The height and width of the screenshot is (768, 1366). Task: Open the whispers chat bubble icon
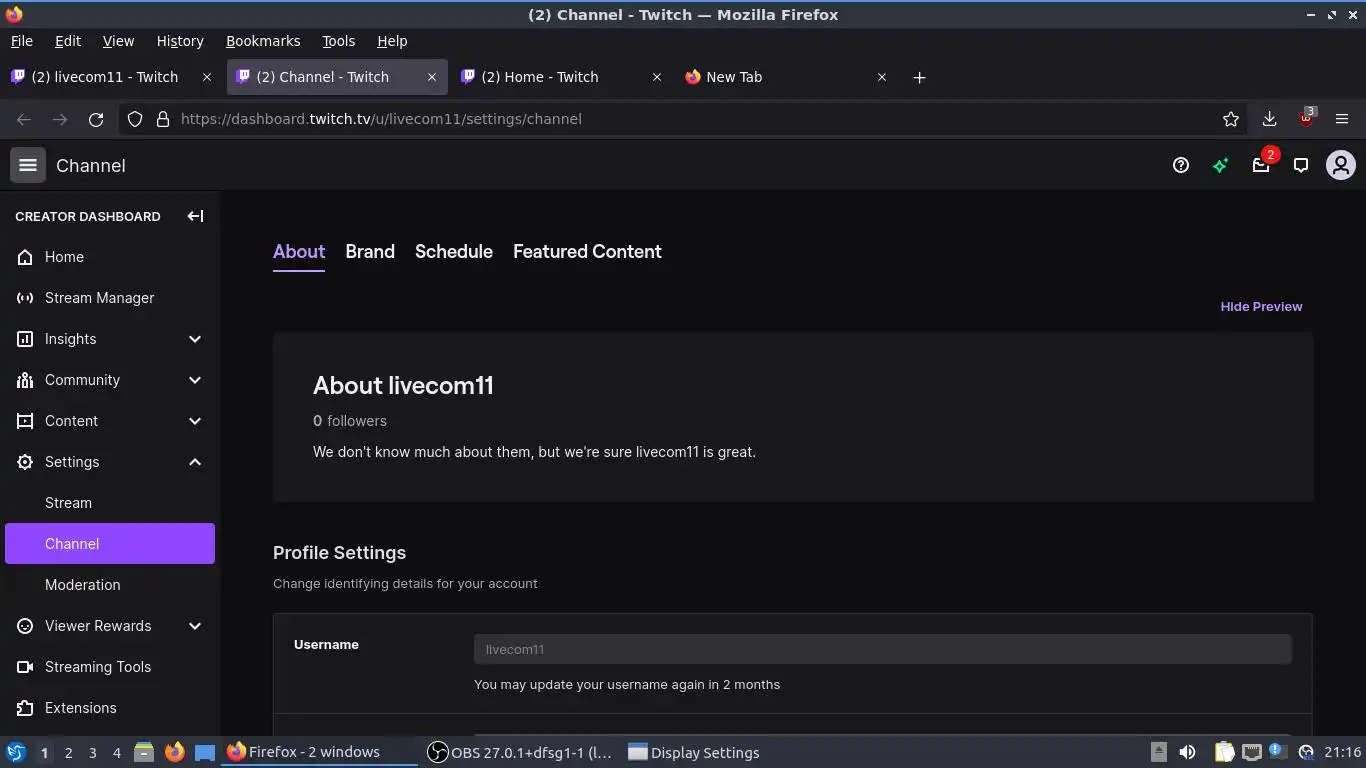coord(1301,165)
